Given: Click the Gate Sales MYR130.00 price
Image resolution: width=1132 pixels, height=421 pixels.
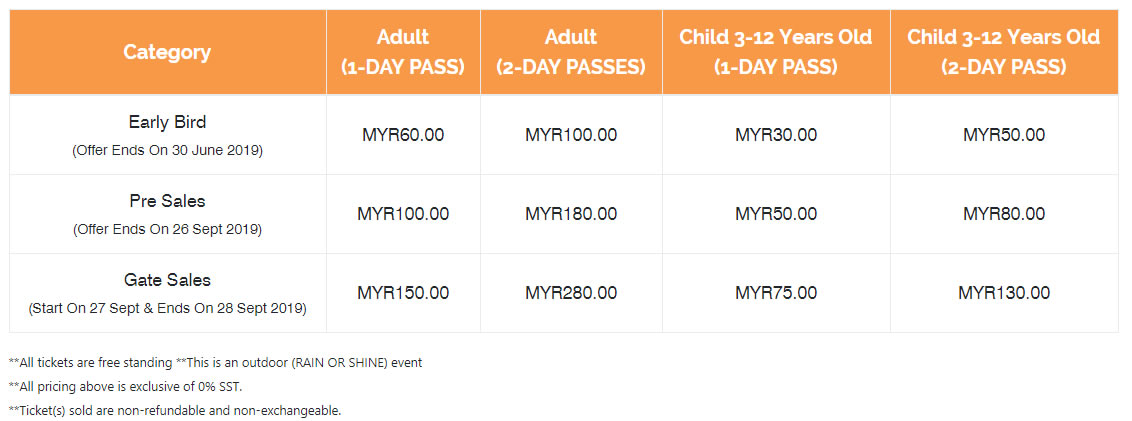Looking at the screenshot, I should (1003, 292).
